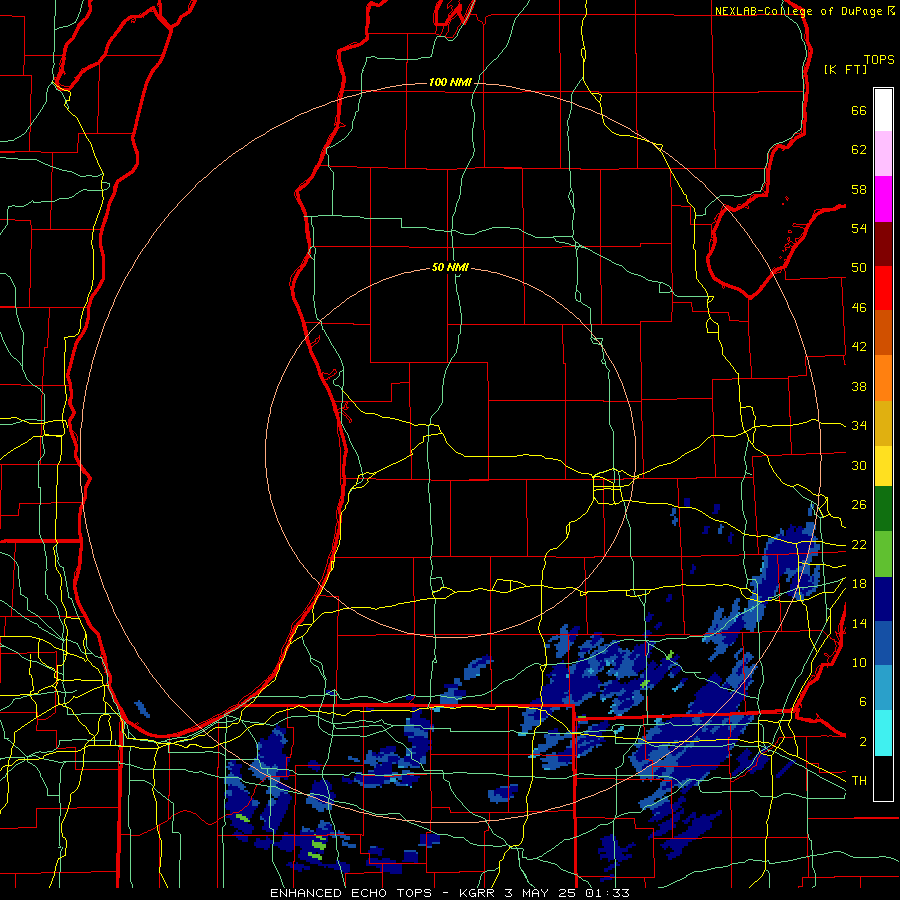Click the bright yellow legend swatch
Screen dimensions: 900x900
point(883,465)
